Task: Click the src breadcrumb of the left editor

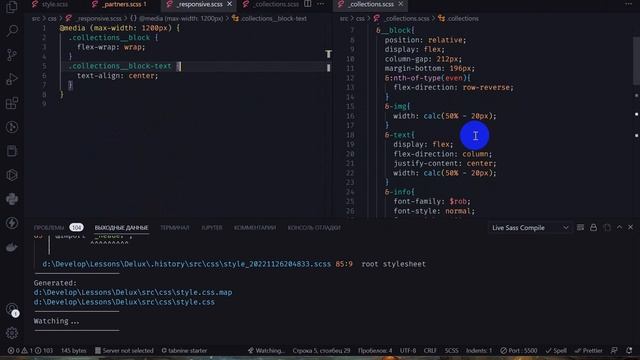Action: pos(36,18)
